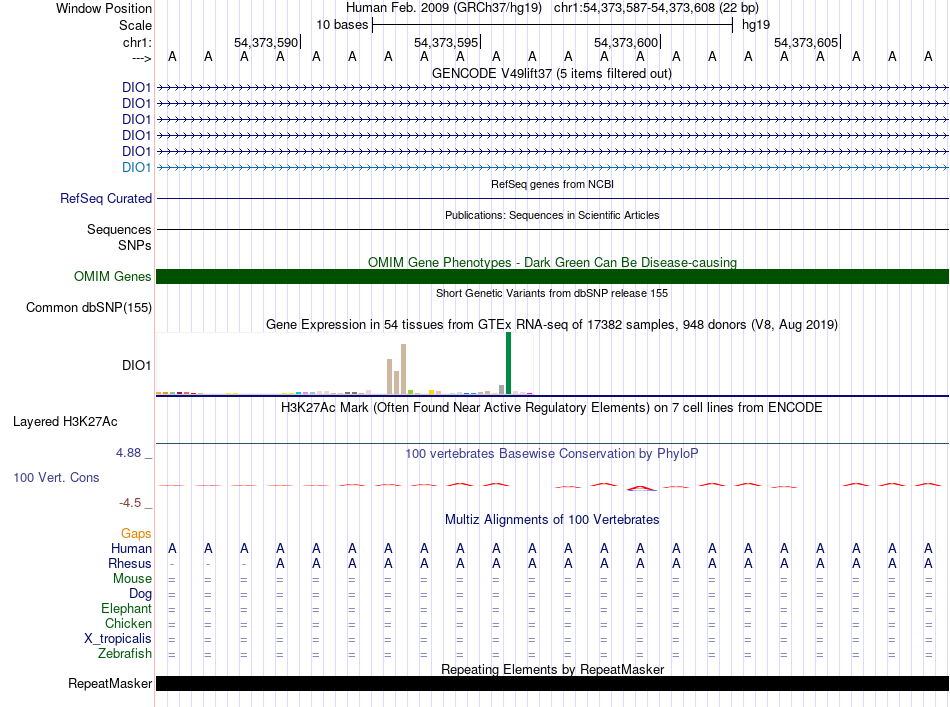The height and width of the screenshot is (707, 950).
Task: Click the 54,373,600 ruler position marker
Action: click(627, 42)
